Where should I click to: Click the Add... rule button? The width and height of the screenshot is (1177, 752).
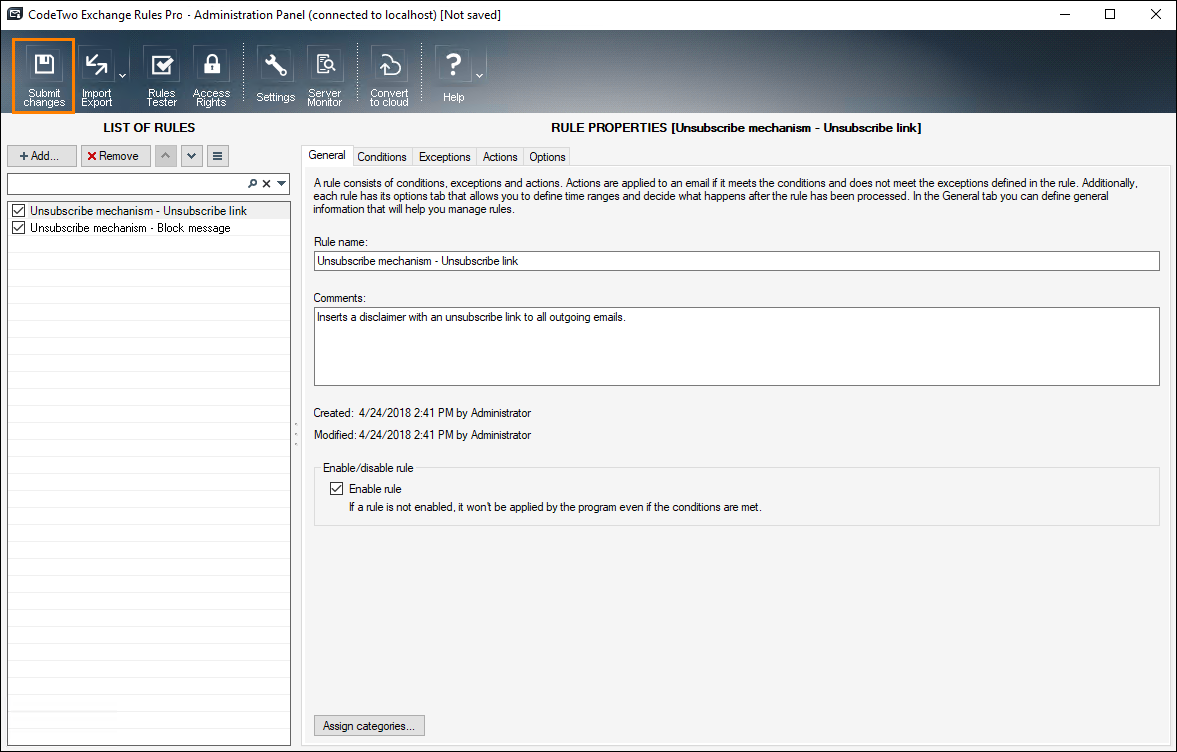(x=42, y=156)
